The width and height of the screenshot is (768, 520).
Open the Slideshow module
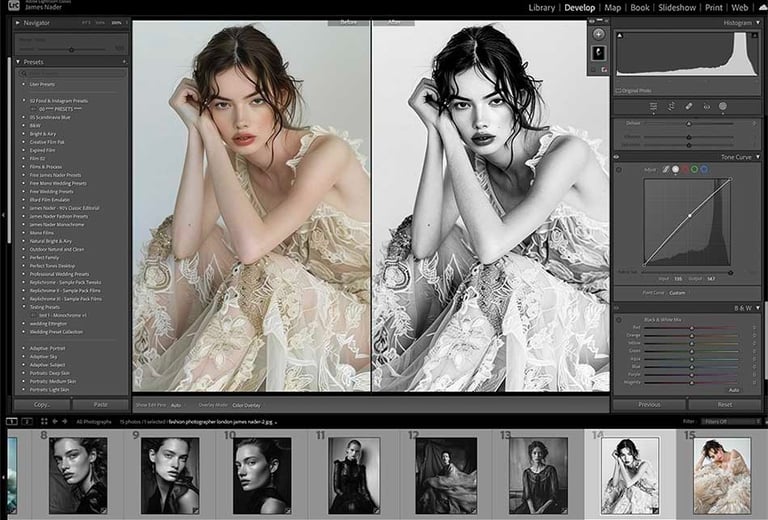click(x=677, y=7)
